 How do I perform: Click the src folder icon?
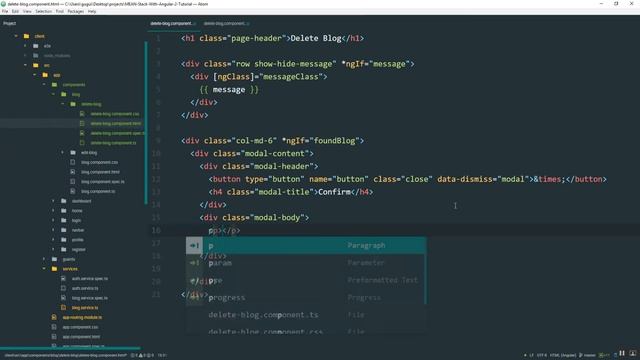pyautogui.click(x=36, y=65)
